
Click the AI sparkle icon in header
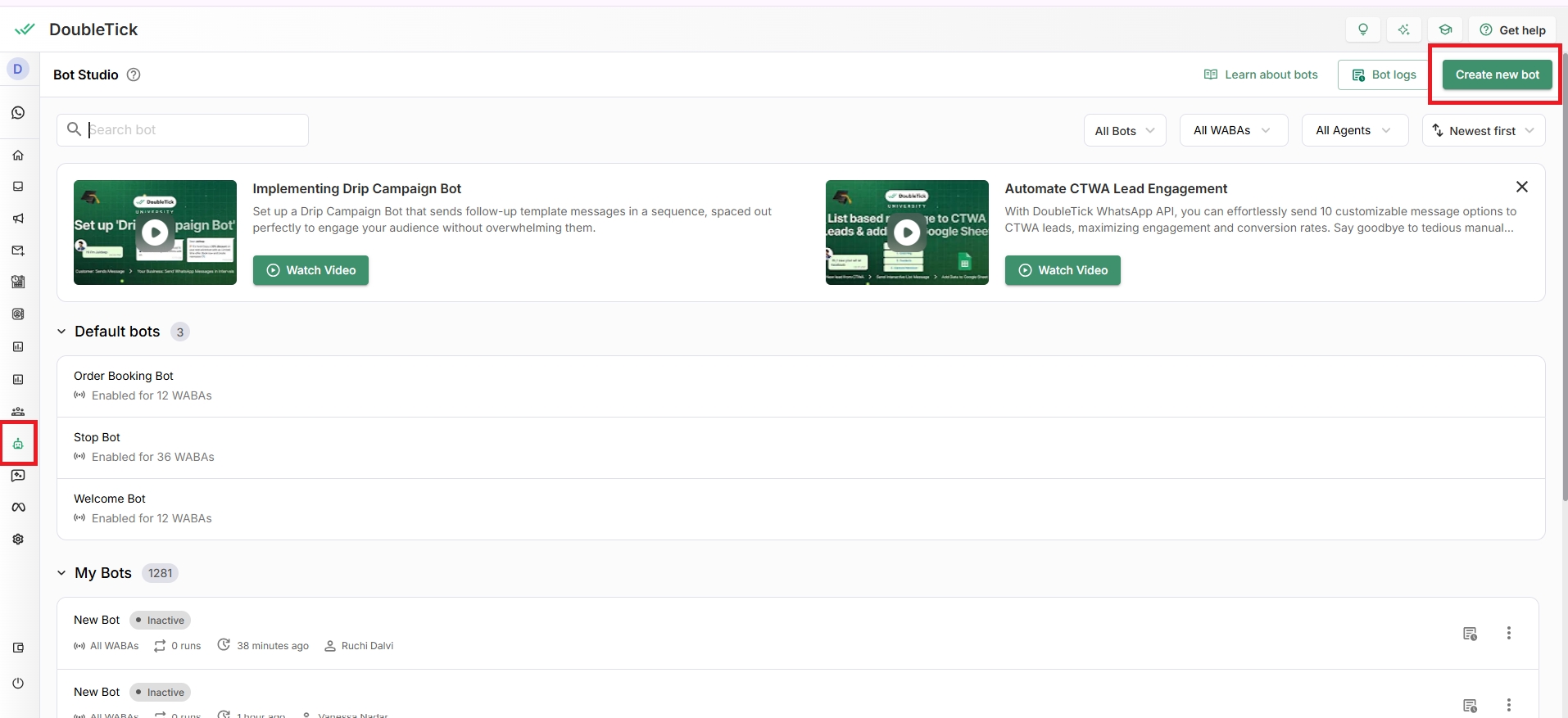pos(1404,30)
